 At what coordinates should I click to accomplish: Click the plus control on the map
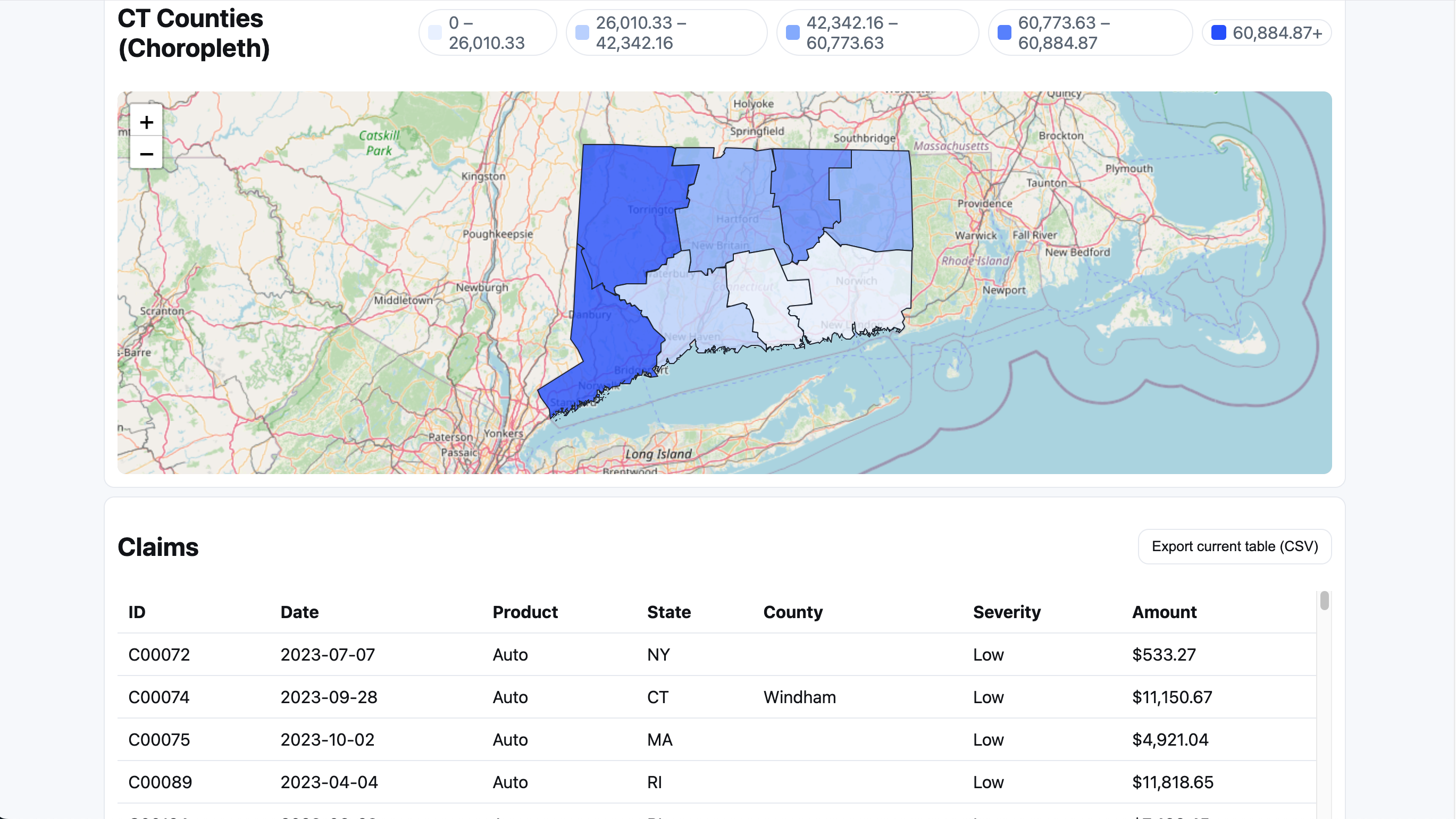coord(146,122)
